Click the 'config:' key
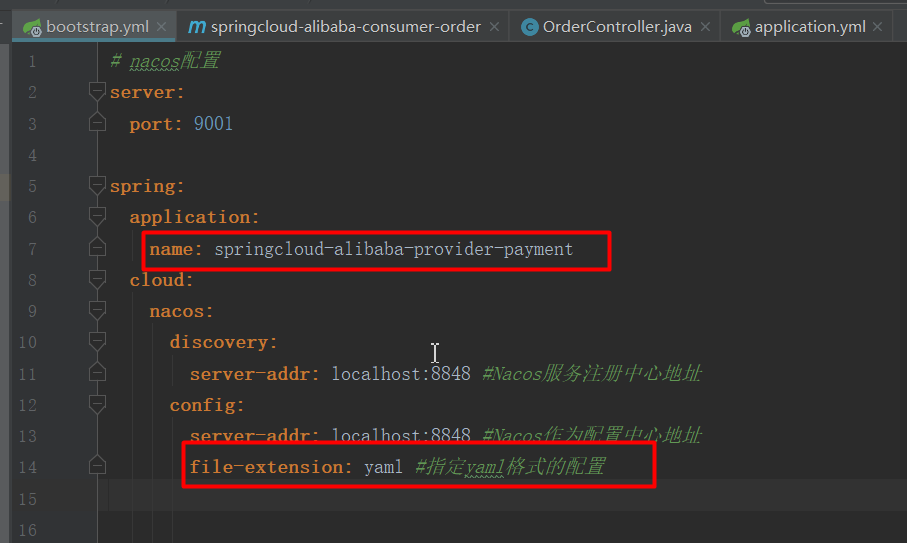 (207, 405)
